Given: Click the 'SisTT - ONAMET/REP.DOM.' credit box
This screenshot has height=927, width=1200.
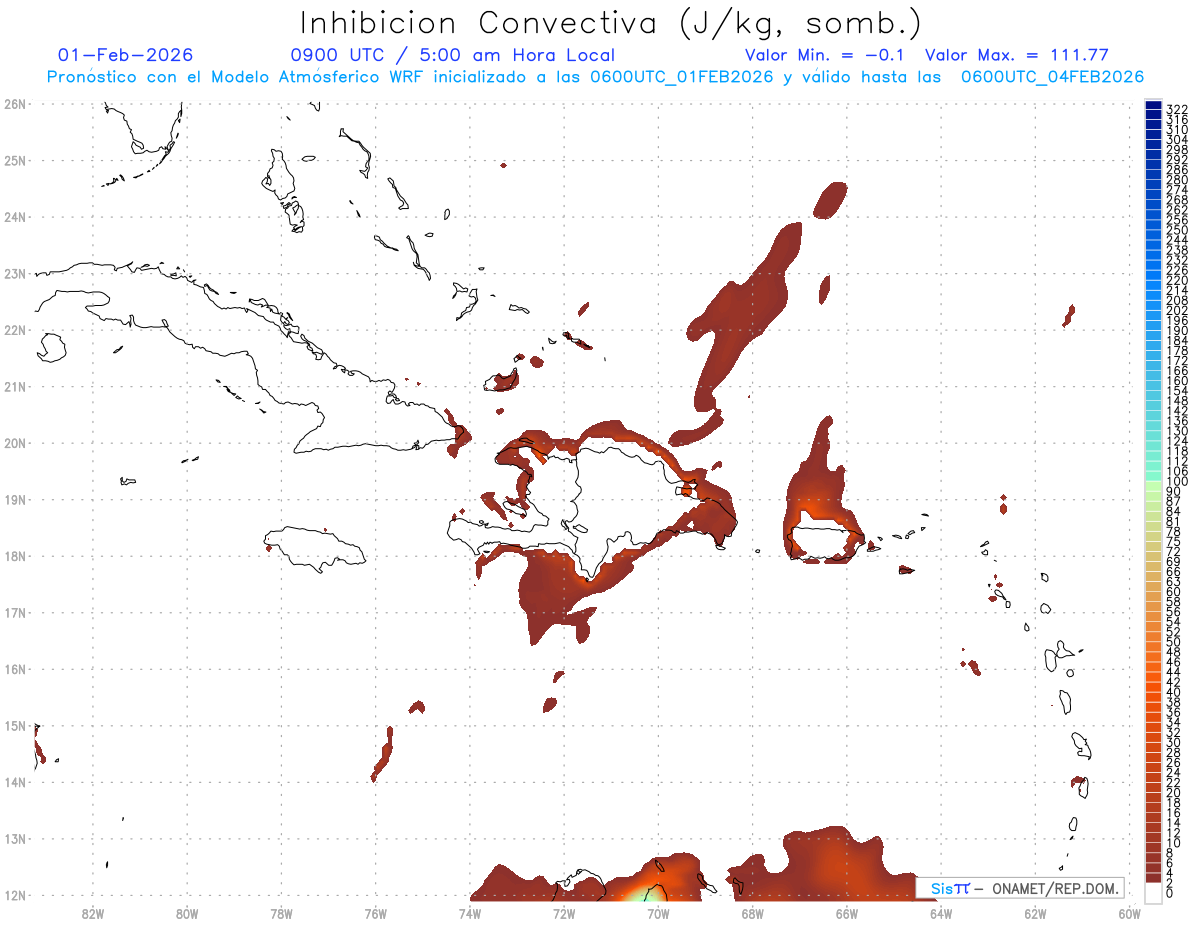Looking at the screenshot, I should pos(1020,888).
